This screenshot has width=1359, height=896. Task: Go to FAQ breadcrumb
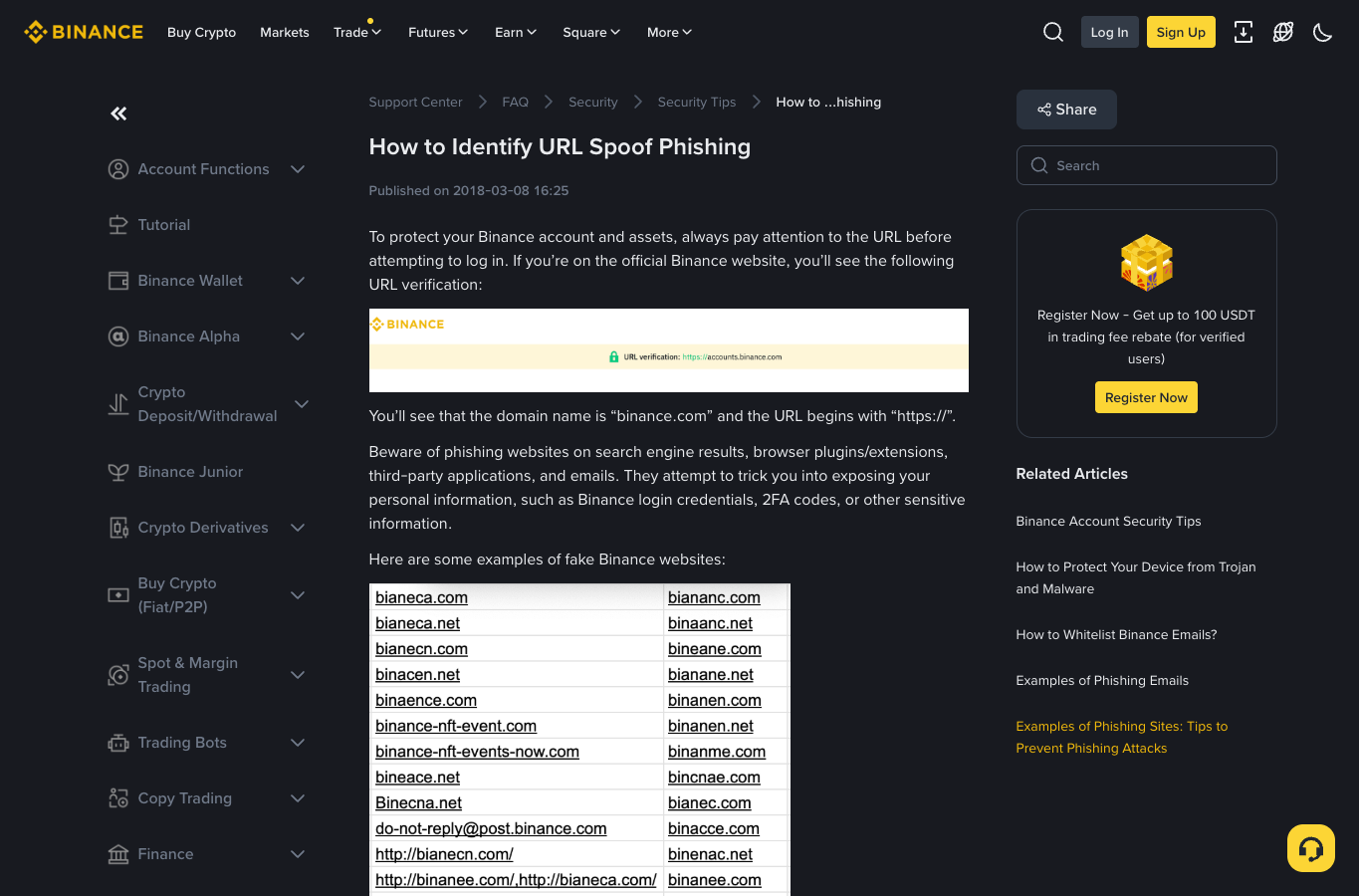[x=516, y=102]
